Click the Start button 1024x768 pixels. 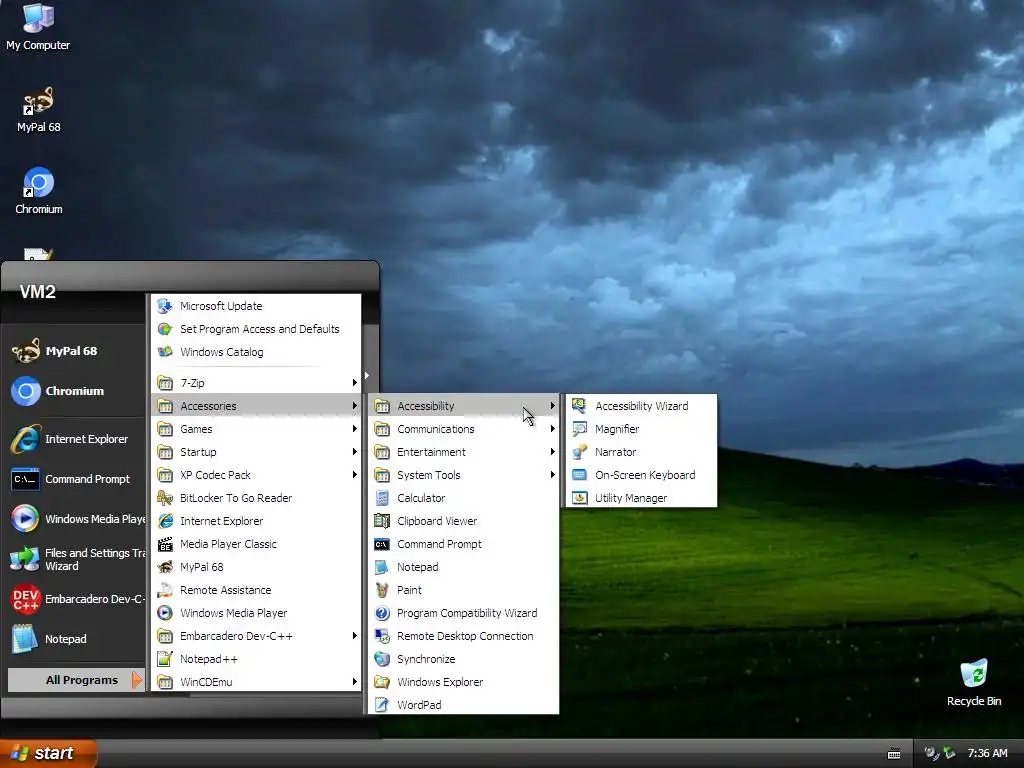(48, 753)
